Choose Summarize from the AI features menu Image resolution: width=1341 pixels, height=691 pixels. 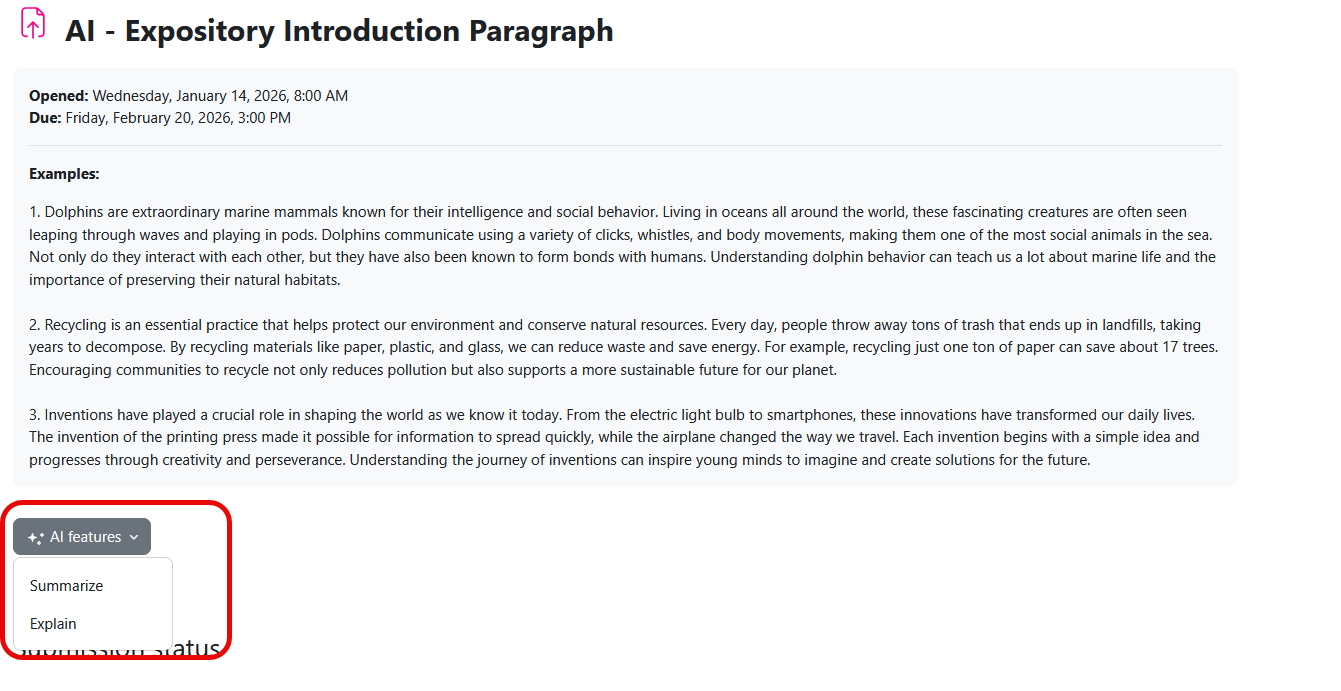pos(67,586)
